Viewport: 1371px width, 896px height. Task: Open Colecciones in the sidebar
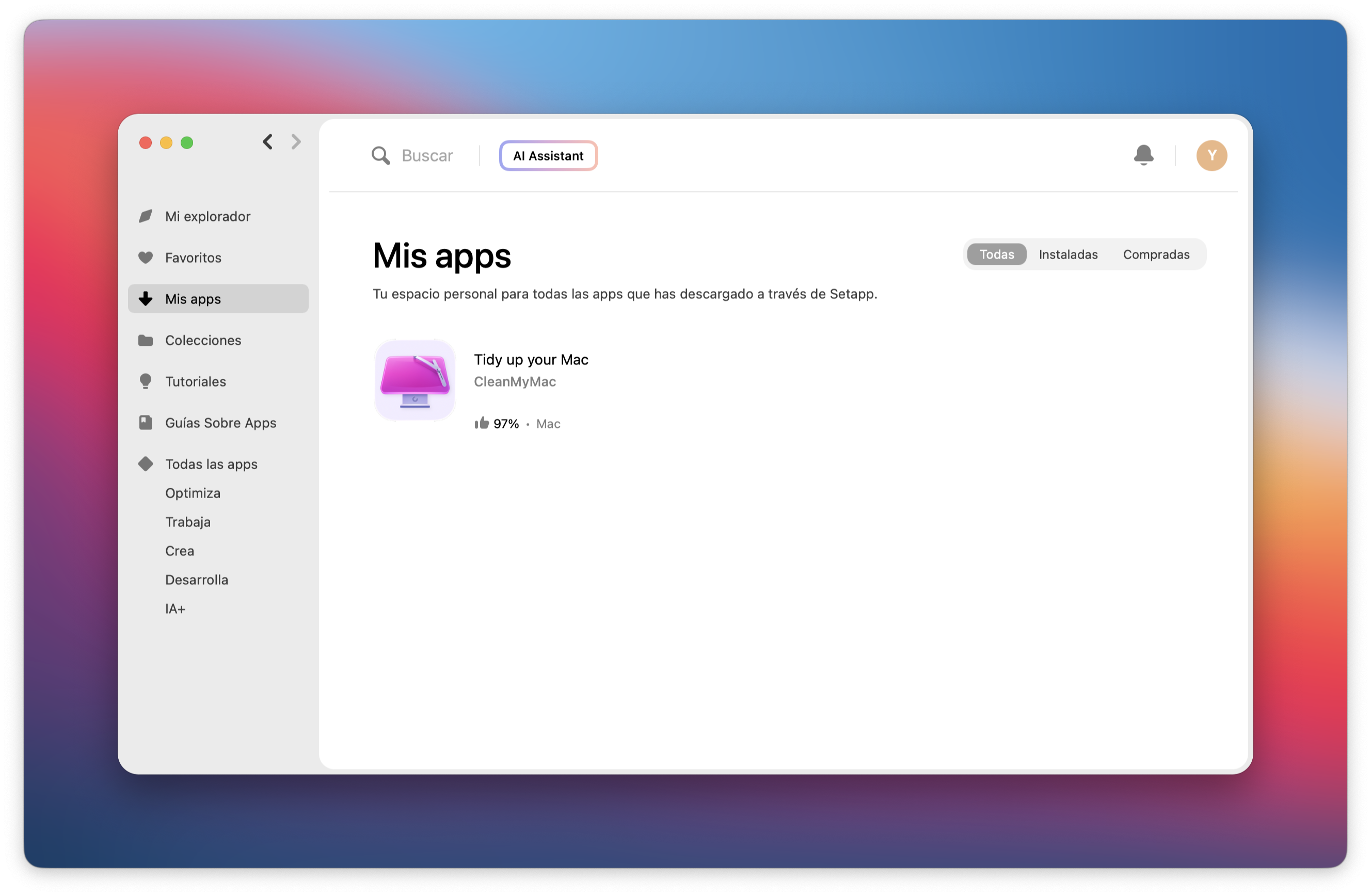click(x=218, y=340)
